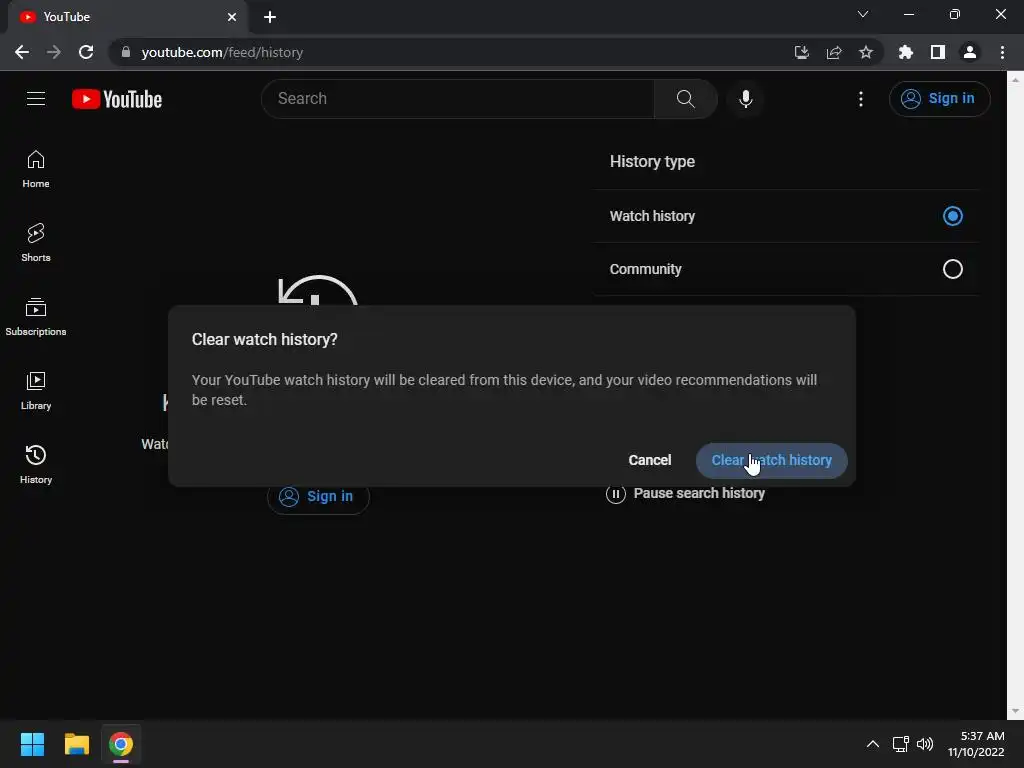Viewport: 1024px width, 768px height.
Task: Bookmark this tab with star icon
Action: tap(866, 52)
